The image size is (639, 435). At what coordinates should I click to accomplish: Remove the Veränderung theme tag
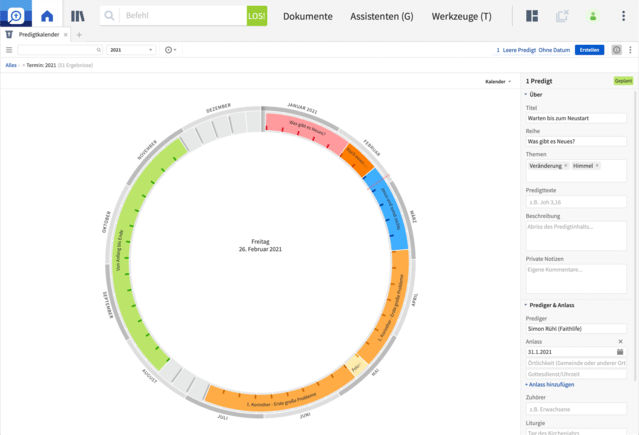coord(565,166)
